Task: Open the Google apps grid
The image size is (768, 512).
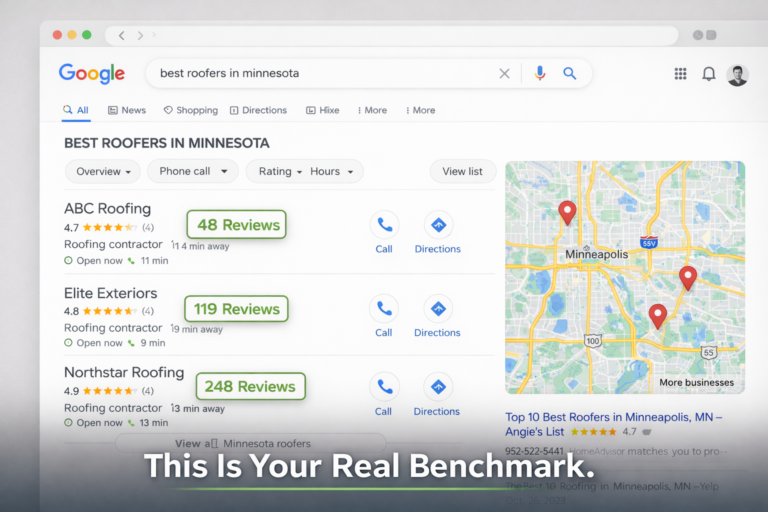Action: pos(680,73)
